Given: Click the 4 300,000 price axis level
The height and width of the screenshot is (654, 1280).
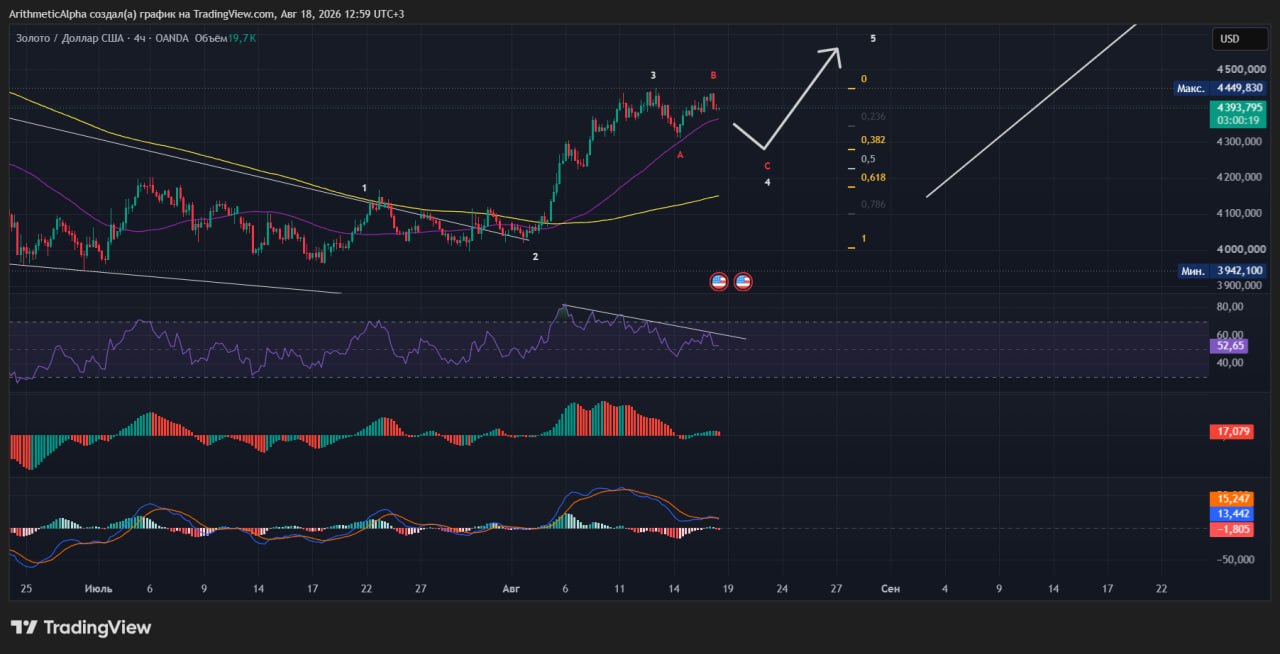Looking at the screenshot, I should click(x=1242, y=141).
